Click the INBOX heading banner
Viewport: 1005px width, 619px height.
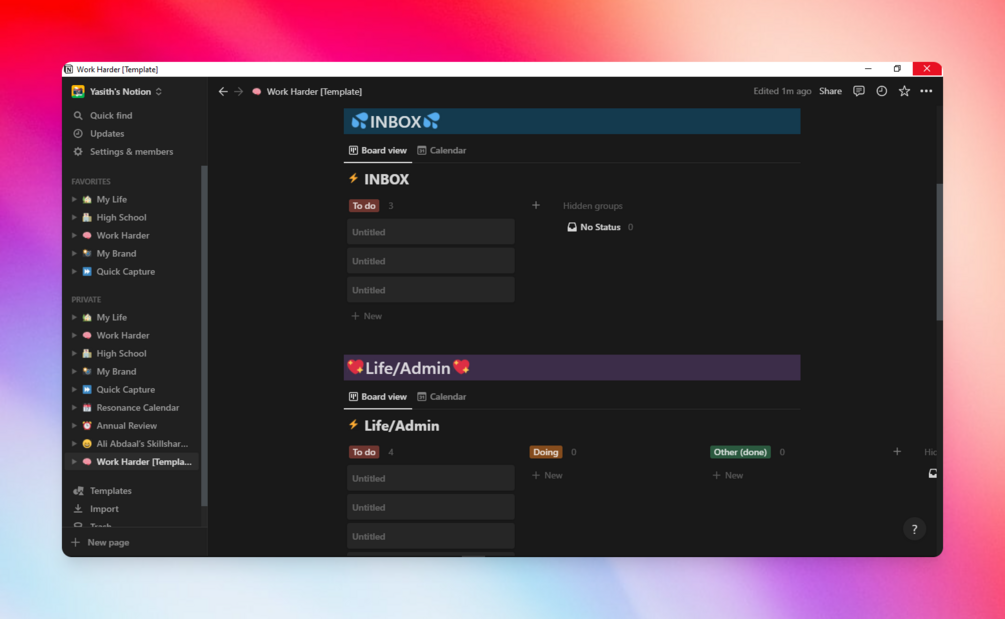click(572, 121)
